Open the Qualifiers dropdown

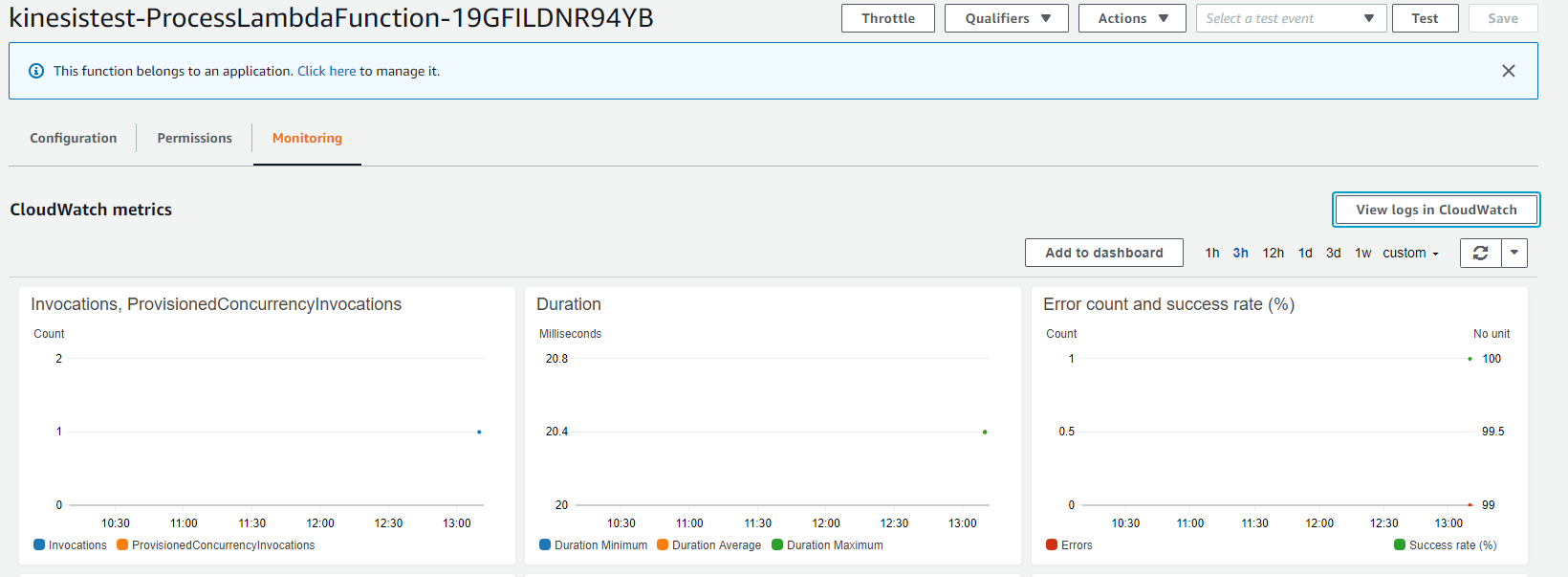click(x=1007, y=18)
